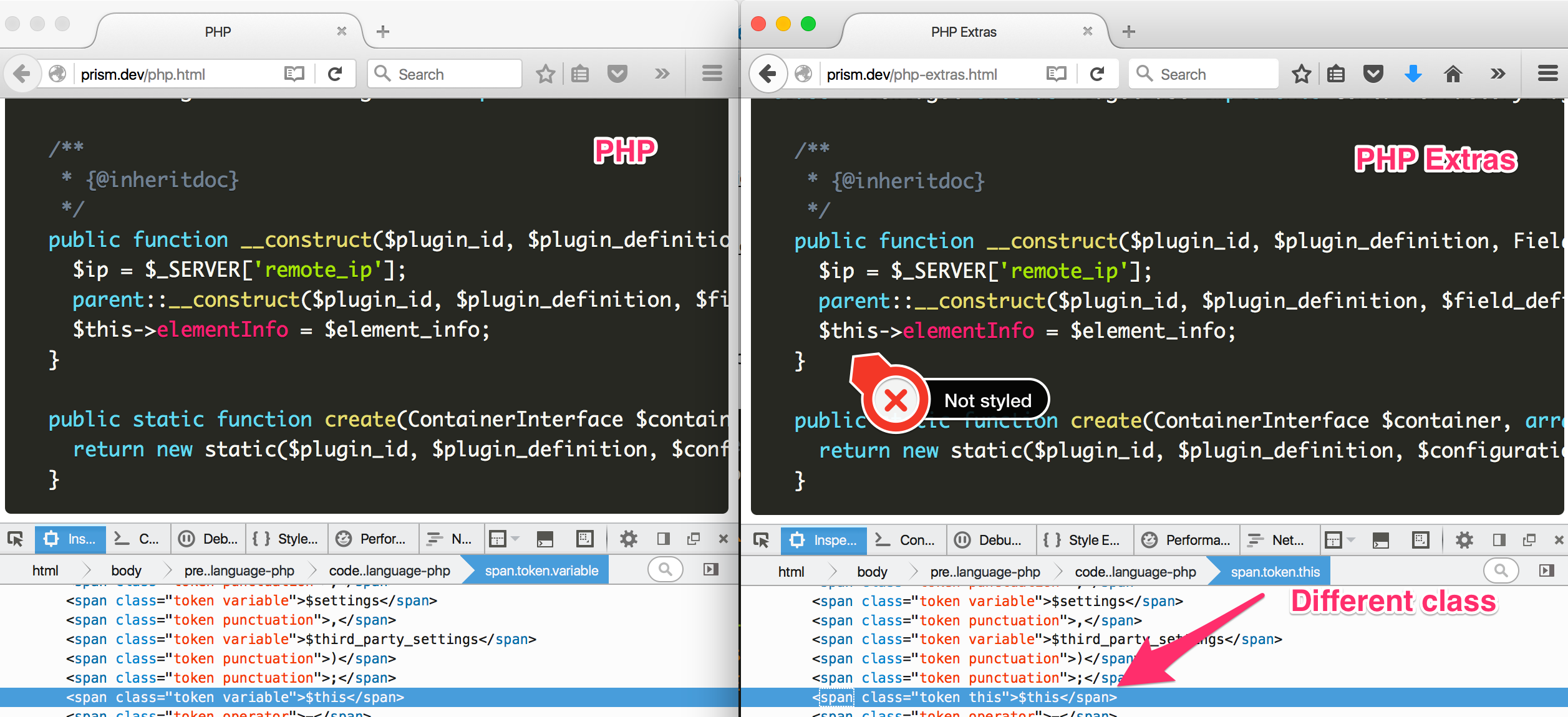The height and width of the screenshot is (717, 1568).
Task: Show more toolbar items in the right window
Action: click(x=1498, y=74)
